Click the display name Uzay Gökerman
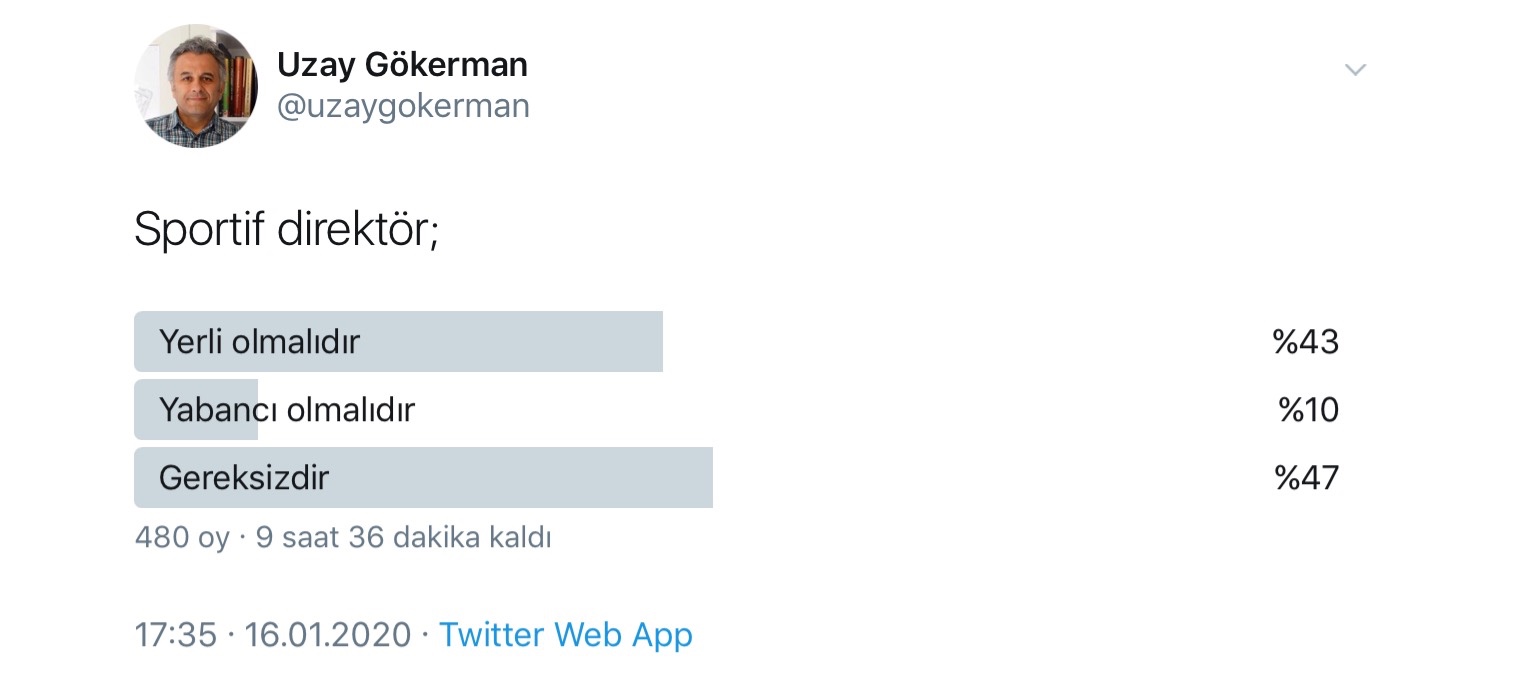1517x687 pixels. pyautogui.click(x=402, y=65)
